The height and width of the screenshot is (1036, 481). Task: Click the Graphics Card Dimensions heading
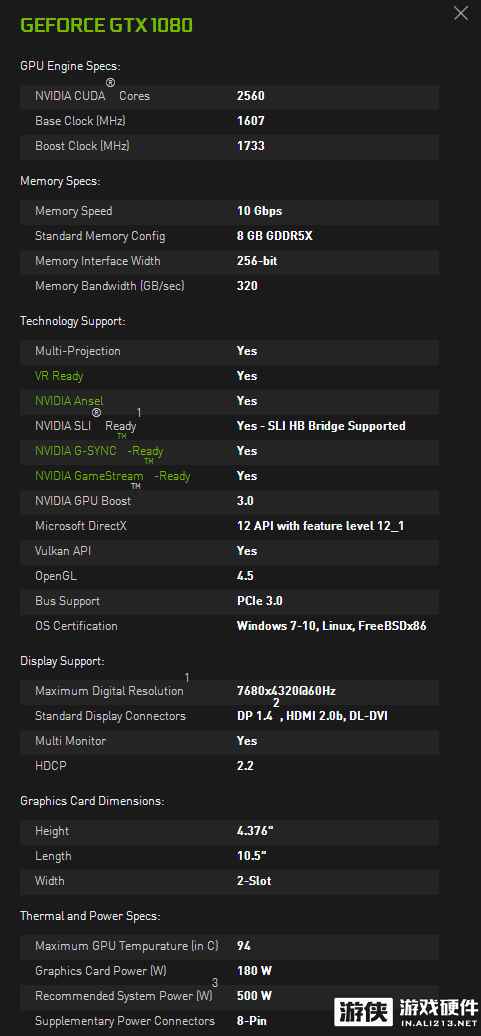[x=92, y=801]
